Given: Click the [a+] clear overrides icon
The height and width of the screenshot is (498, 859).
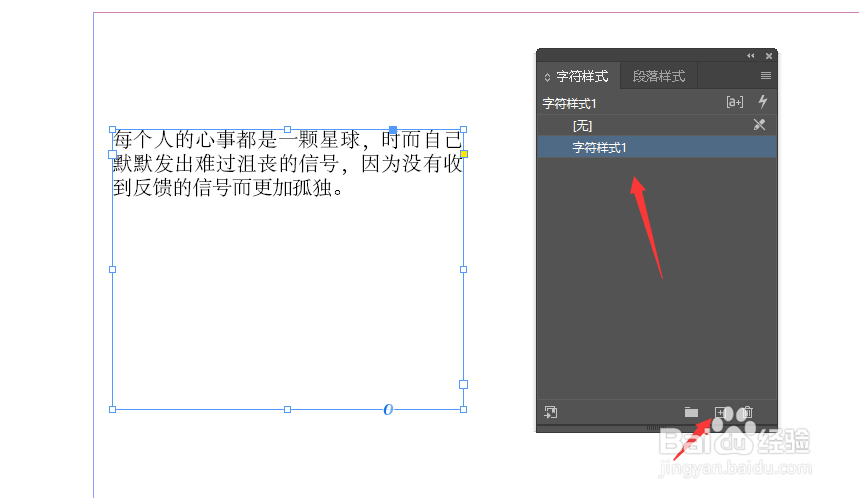Looking at the screenshot, I should point(735,102).
